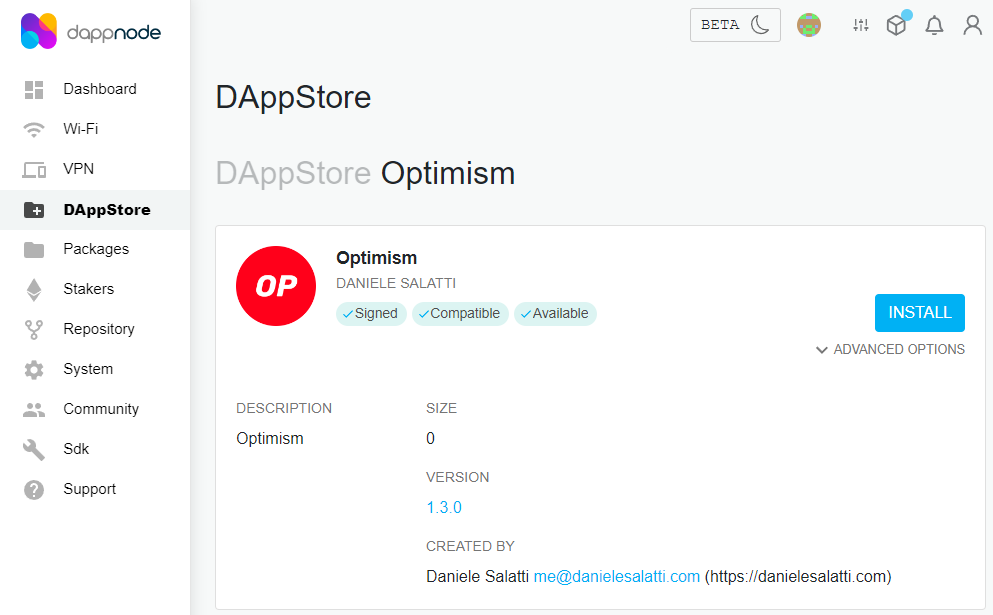This screenshot has width=993, height=615.
Task: Click the Support question mark icon
Action: (34, 490)
